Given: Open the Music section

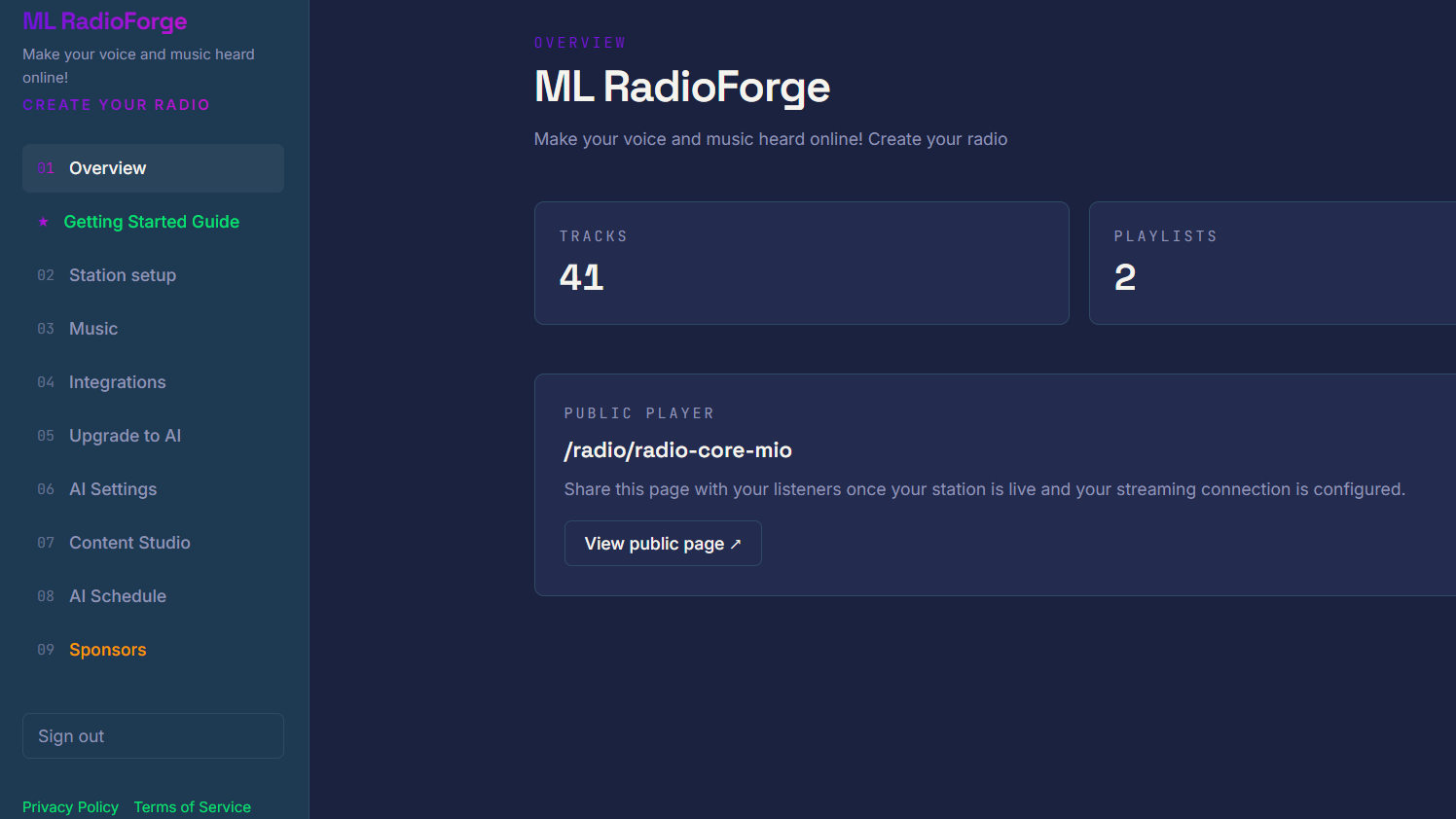Looking at the screenshot, I should (x=153, y=329).
